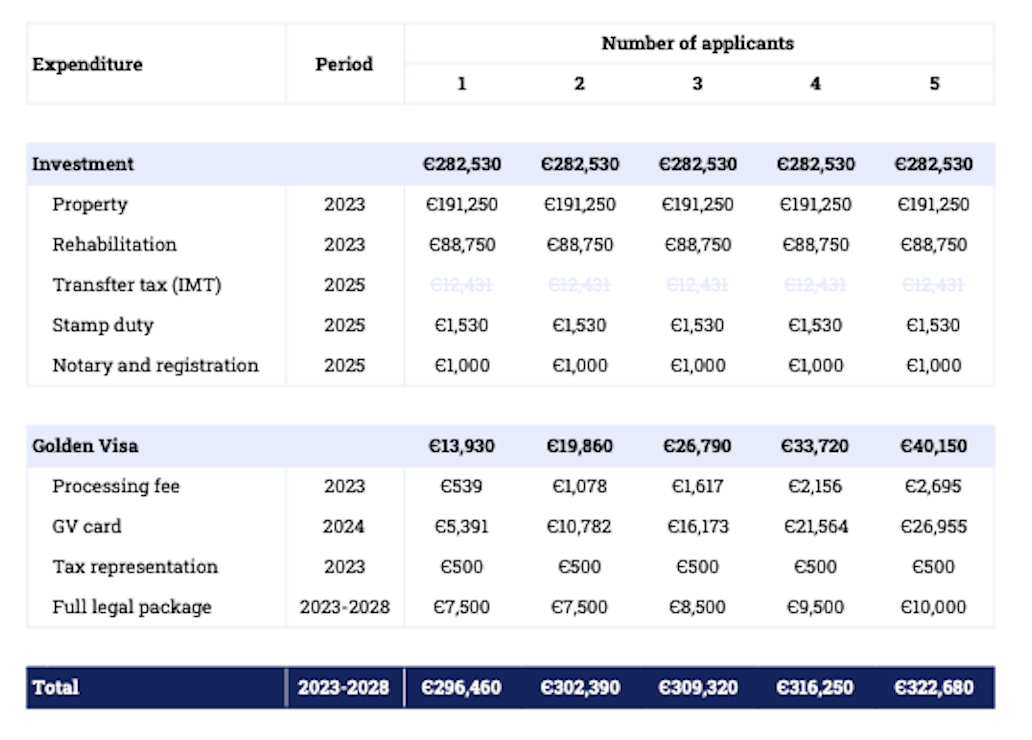The image size is (1032, 740).
Task: Click the Total row label
Action: click(58, 687)
